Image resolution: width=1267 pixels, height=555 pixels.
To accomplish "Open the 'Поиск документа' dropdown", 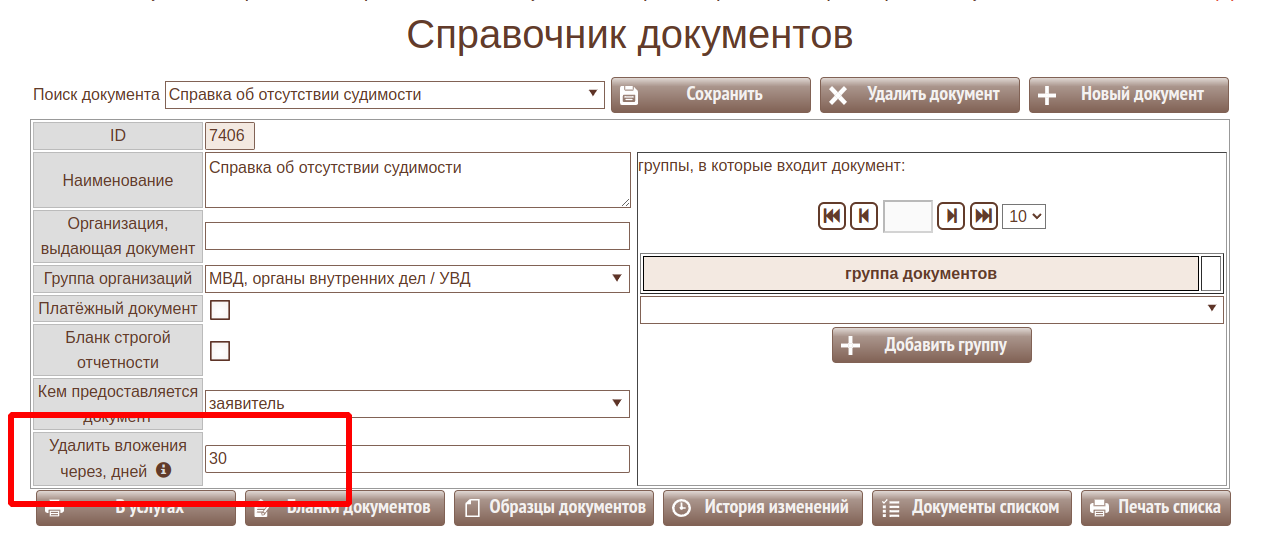I will tap(384, 95).
